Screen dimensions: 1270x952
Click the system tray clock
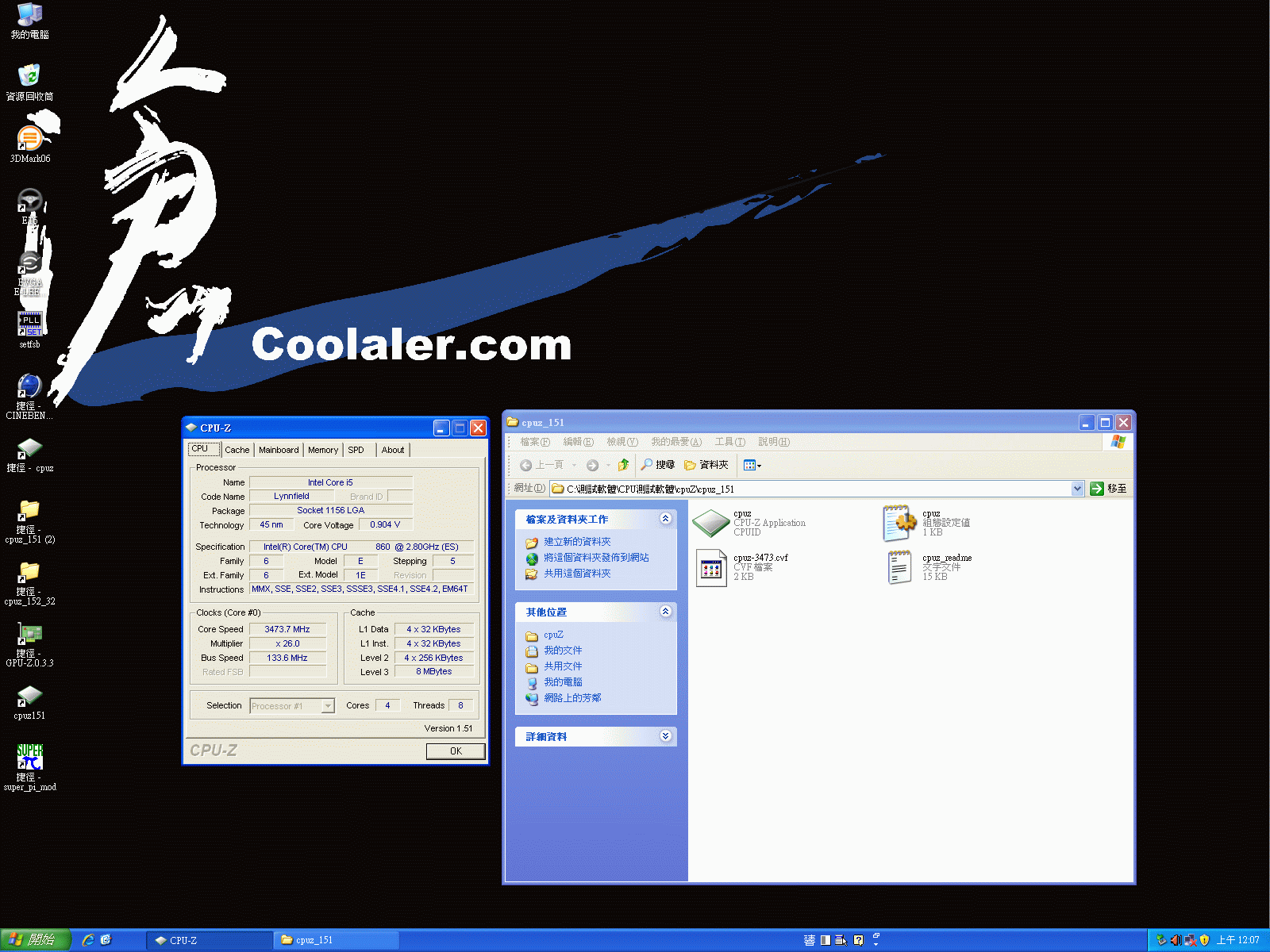(1238, 940)
